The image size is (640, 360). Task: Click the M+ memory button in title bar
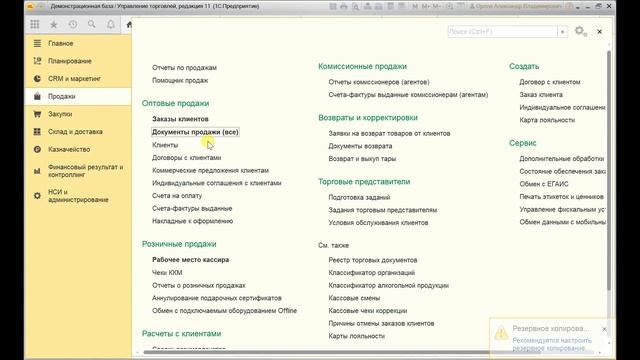coord(426,6)
